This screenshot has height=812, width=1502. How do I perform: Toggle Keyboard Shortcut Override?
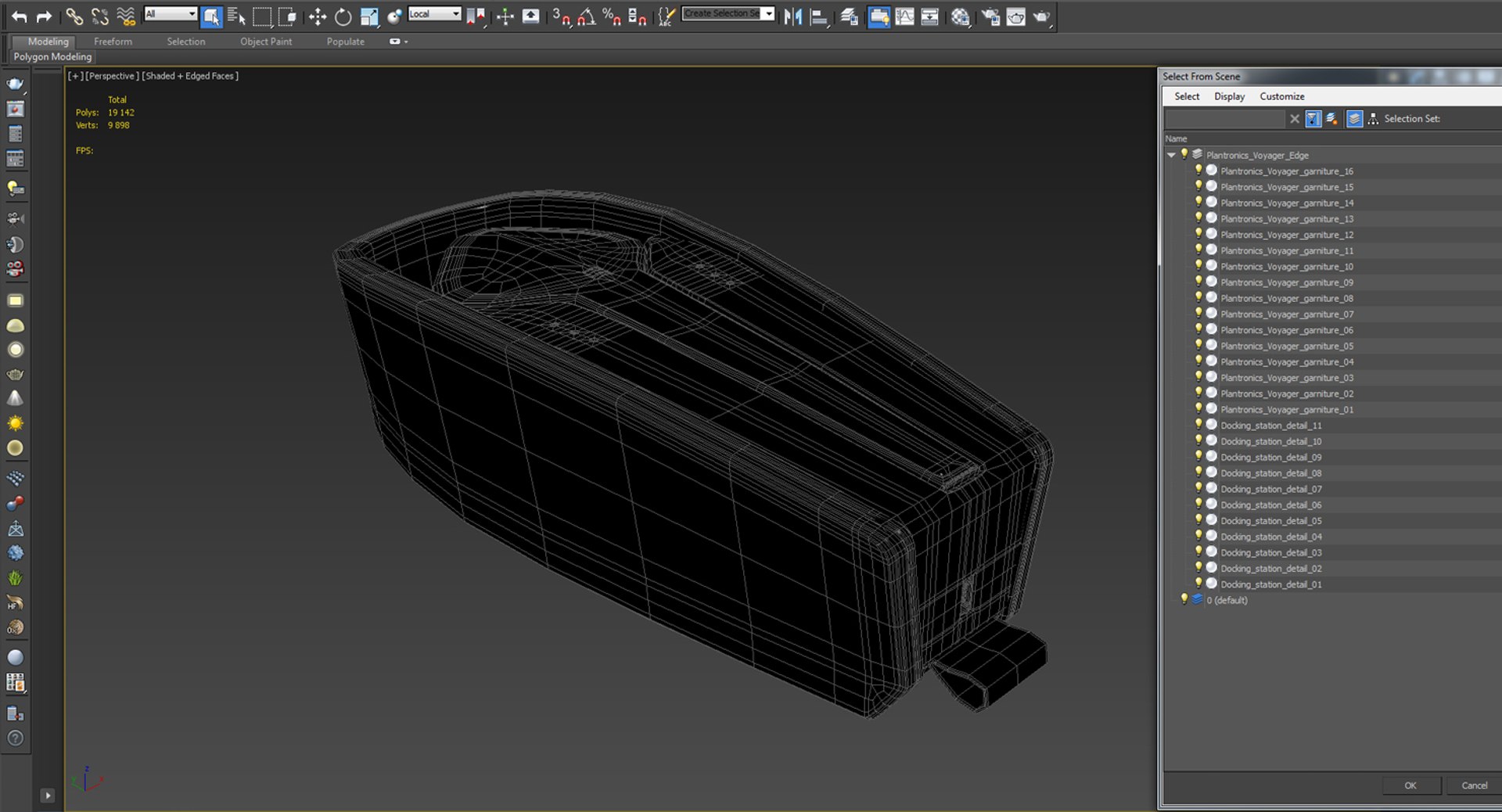[x=531, y=16]
